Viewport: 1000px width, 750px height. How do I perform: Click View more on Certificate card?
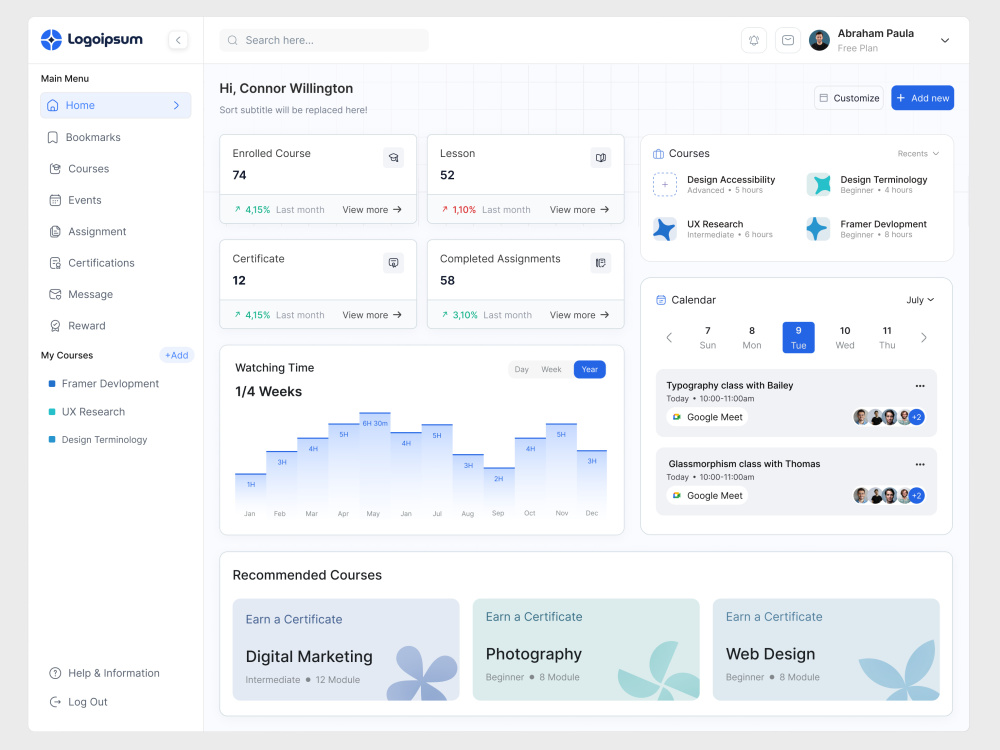click(372, 315)
